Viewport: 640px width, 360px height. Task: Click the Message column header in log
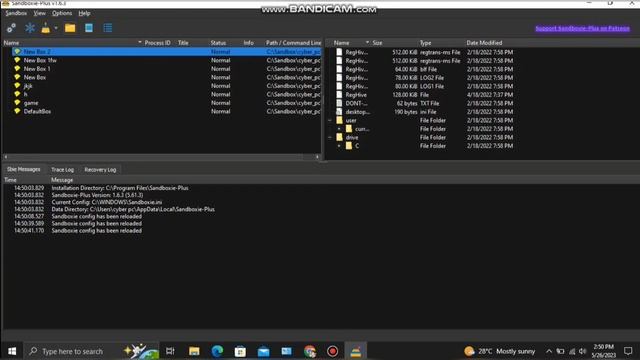(62, 180)
